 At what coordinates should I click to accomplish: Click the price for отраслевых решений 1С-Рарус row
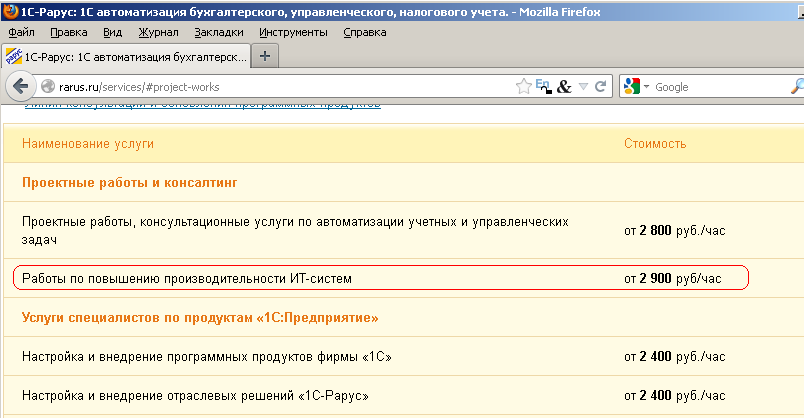tap(674, 395)
